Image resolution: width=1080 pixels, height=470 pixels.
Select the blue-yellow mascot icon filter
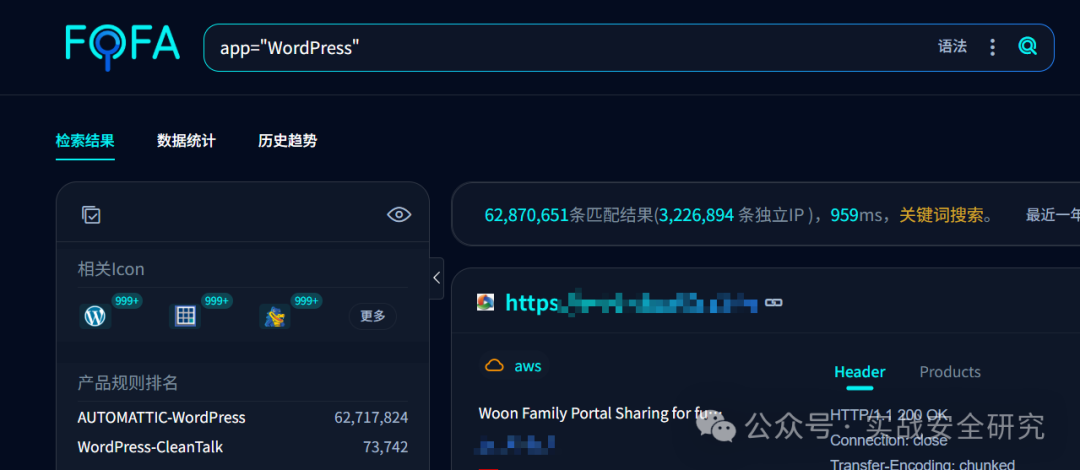click(274, 316)
